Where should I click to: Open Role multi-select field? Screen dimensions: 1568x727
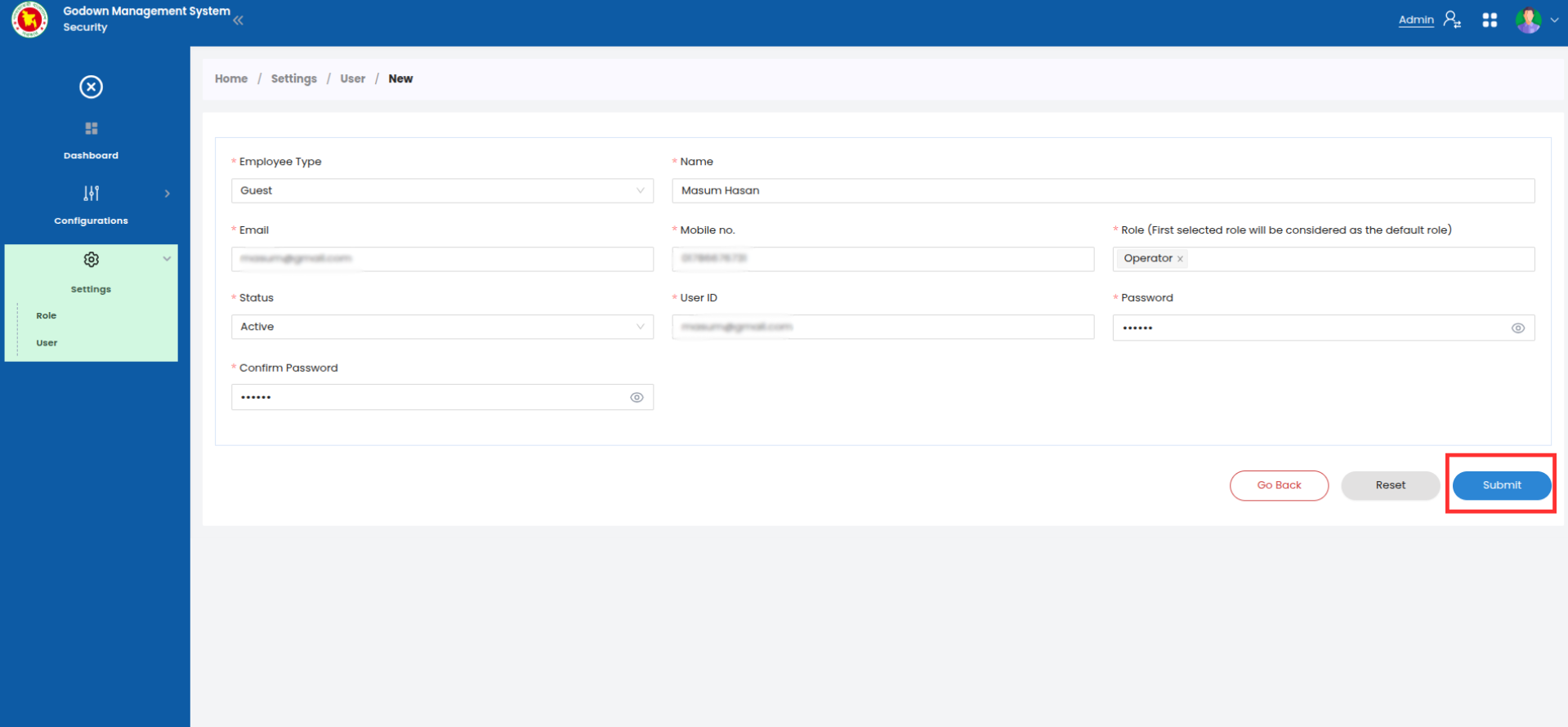1323,259
